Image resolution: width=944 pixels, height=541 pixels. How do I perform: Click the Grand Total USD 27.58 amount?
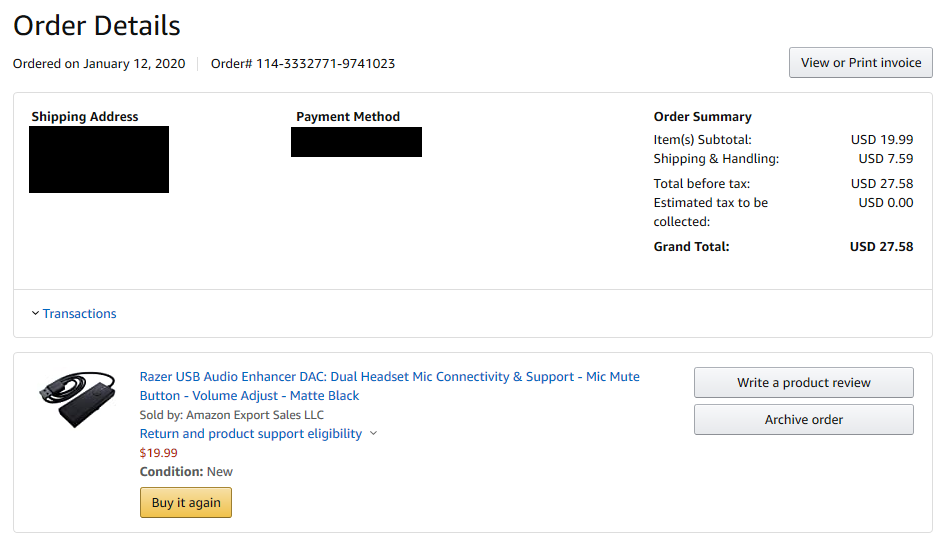[881, 247]
